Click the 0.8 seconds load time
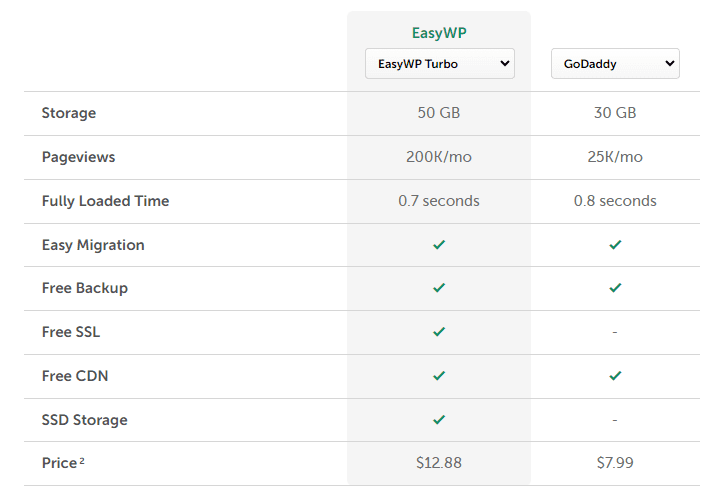This screenshot has height=499, width=709. pos(615,201)
